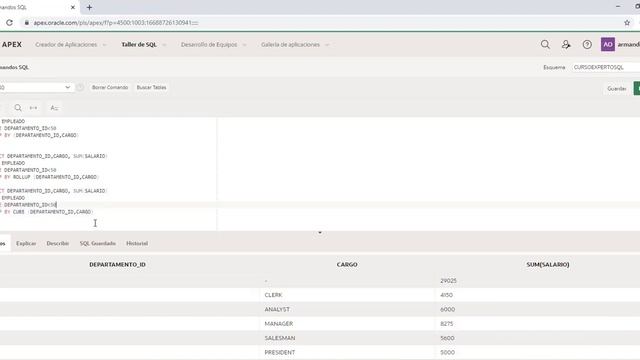Image resolution: width=640 pixels, height=360 pixels.
Task: Bookmark this page with the star icon
Action: 627,23
